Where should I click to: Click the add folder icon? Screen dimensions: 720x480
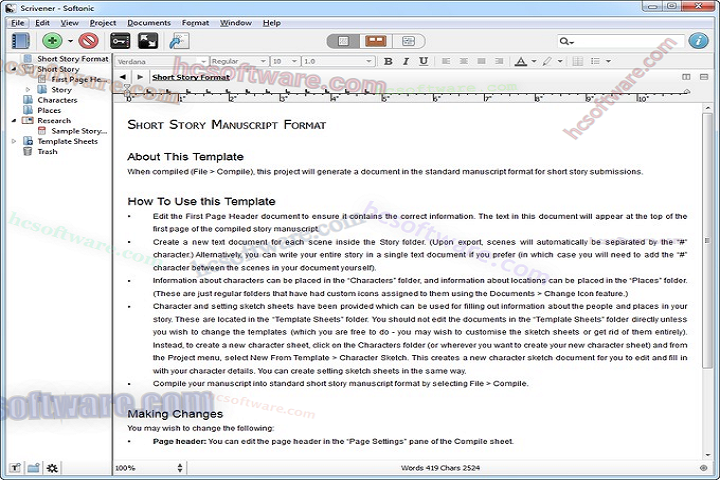[x=33, y=468]
